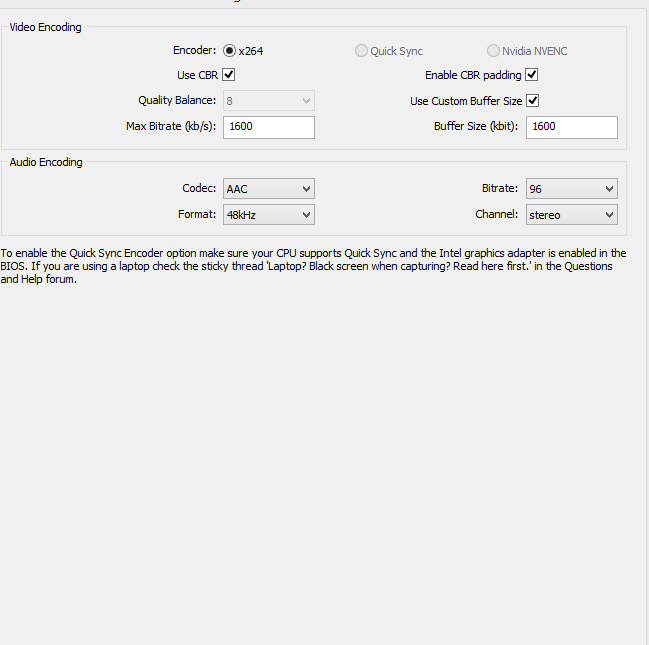This screenshot has width=649, height=645.
Task: Open the audio Bitrate dropdown showing 96
Action: pos(572,189)
